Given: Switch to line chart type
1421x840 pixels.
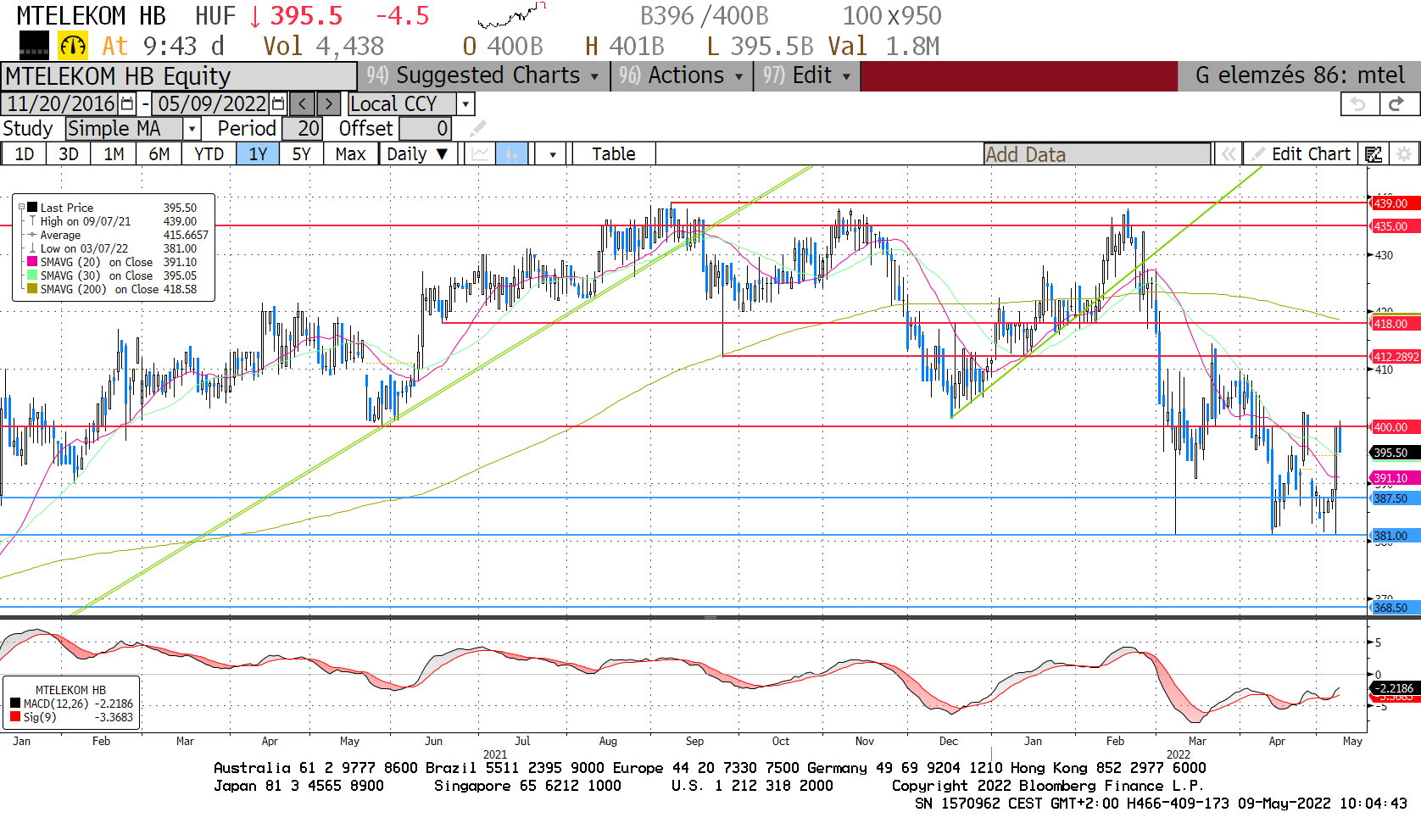Looking at the screenshot, I should tap(481, 154).
